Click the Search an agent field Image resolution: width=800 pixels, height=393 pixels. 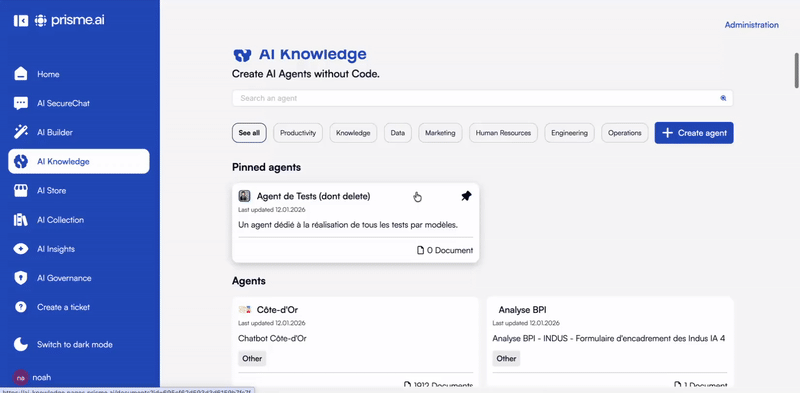coord(482,98)
